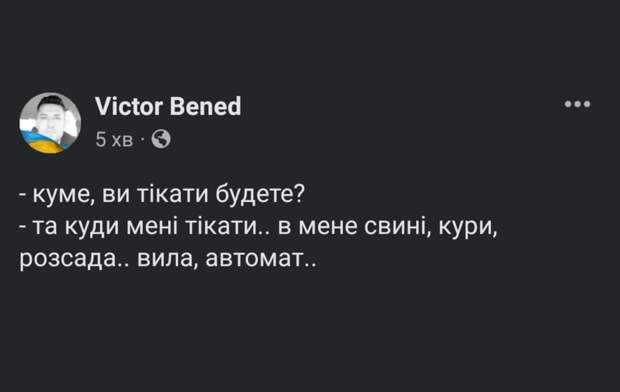Click the word 'розсада' in the post
This screenshot has height=392, width=620.
click(x=67, y=261)
